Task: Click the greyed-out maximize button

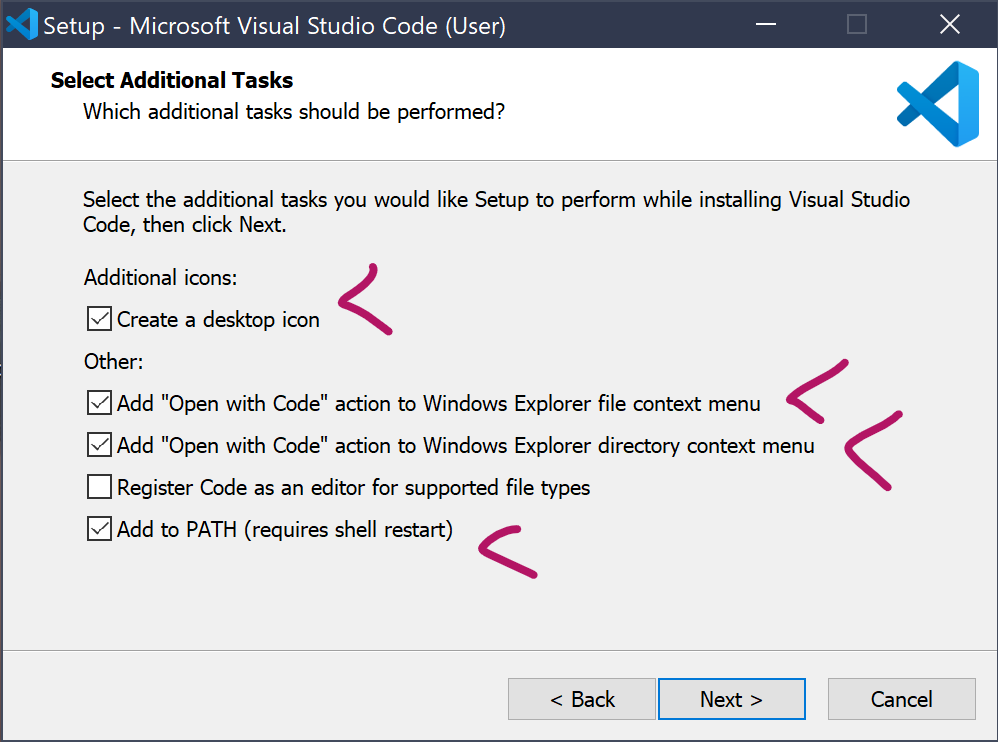Action: pos(857,24)
